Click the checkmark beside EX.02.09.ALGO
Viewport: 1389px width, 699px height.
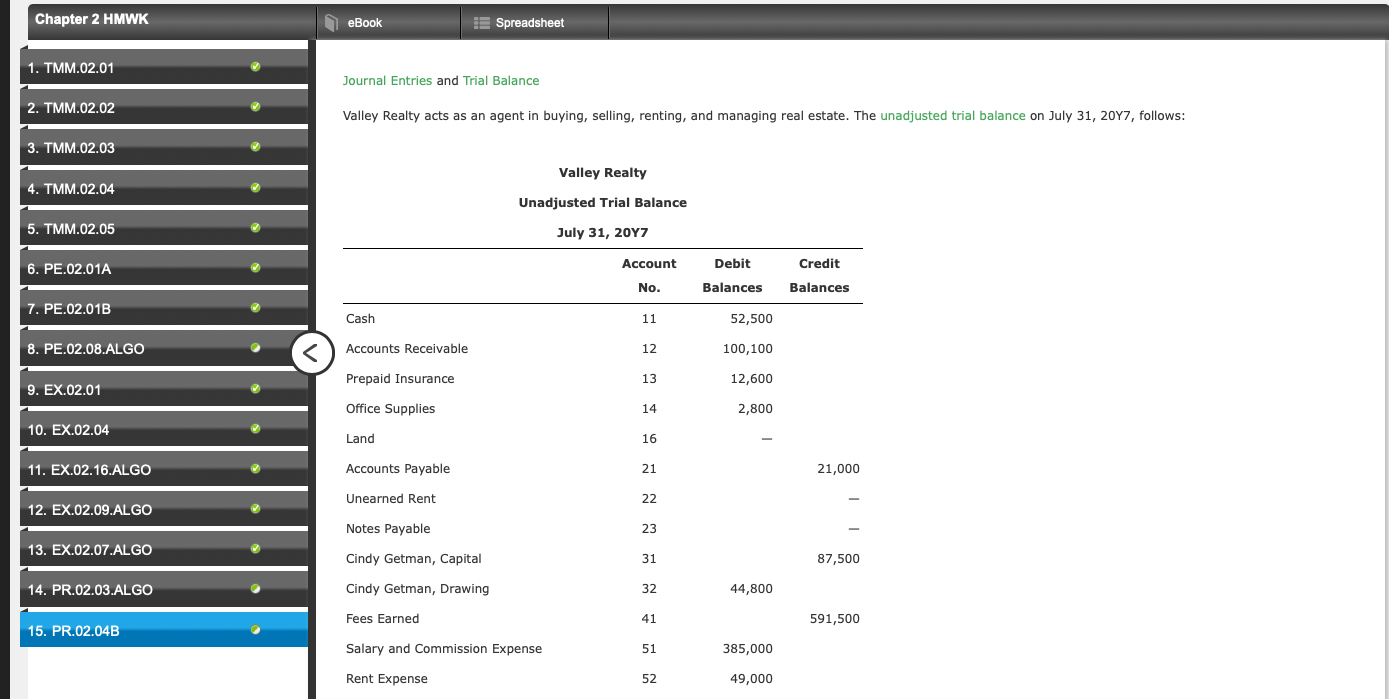click(x=256, y=510)
